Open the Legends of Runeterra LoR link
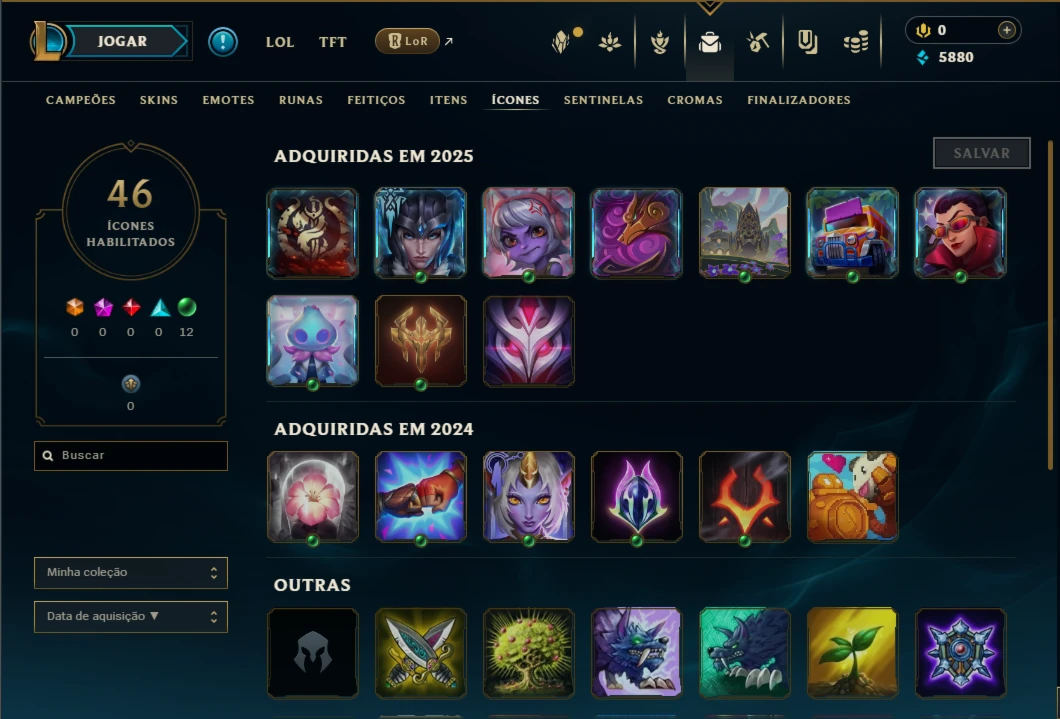 click(408, 41)
